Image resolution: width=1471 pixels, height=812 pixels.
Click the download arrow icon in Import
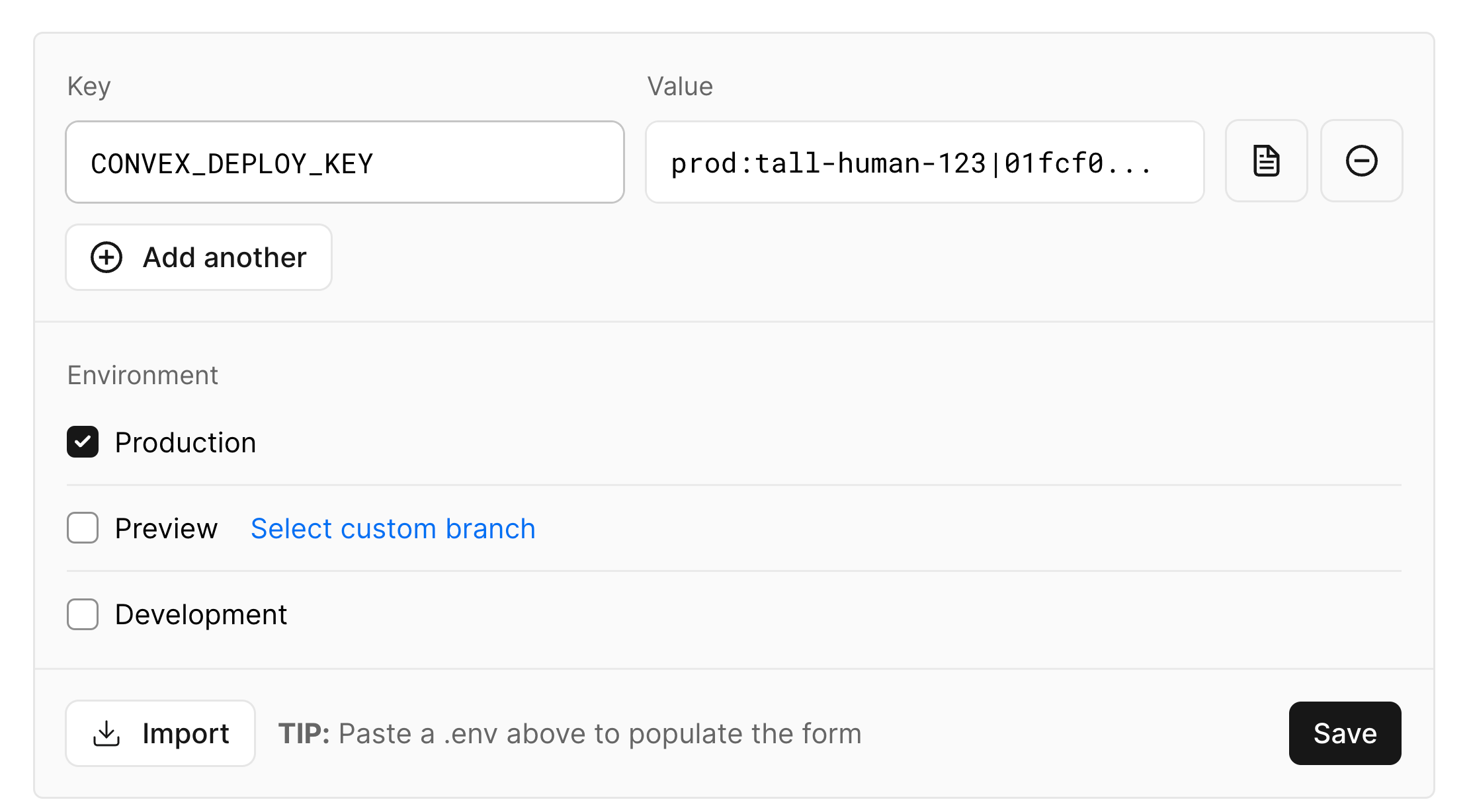[106, 733]
